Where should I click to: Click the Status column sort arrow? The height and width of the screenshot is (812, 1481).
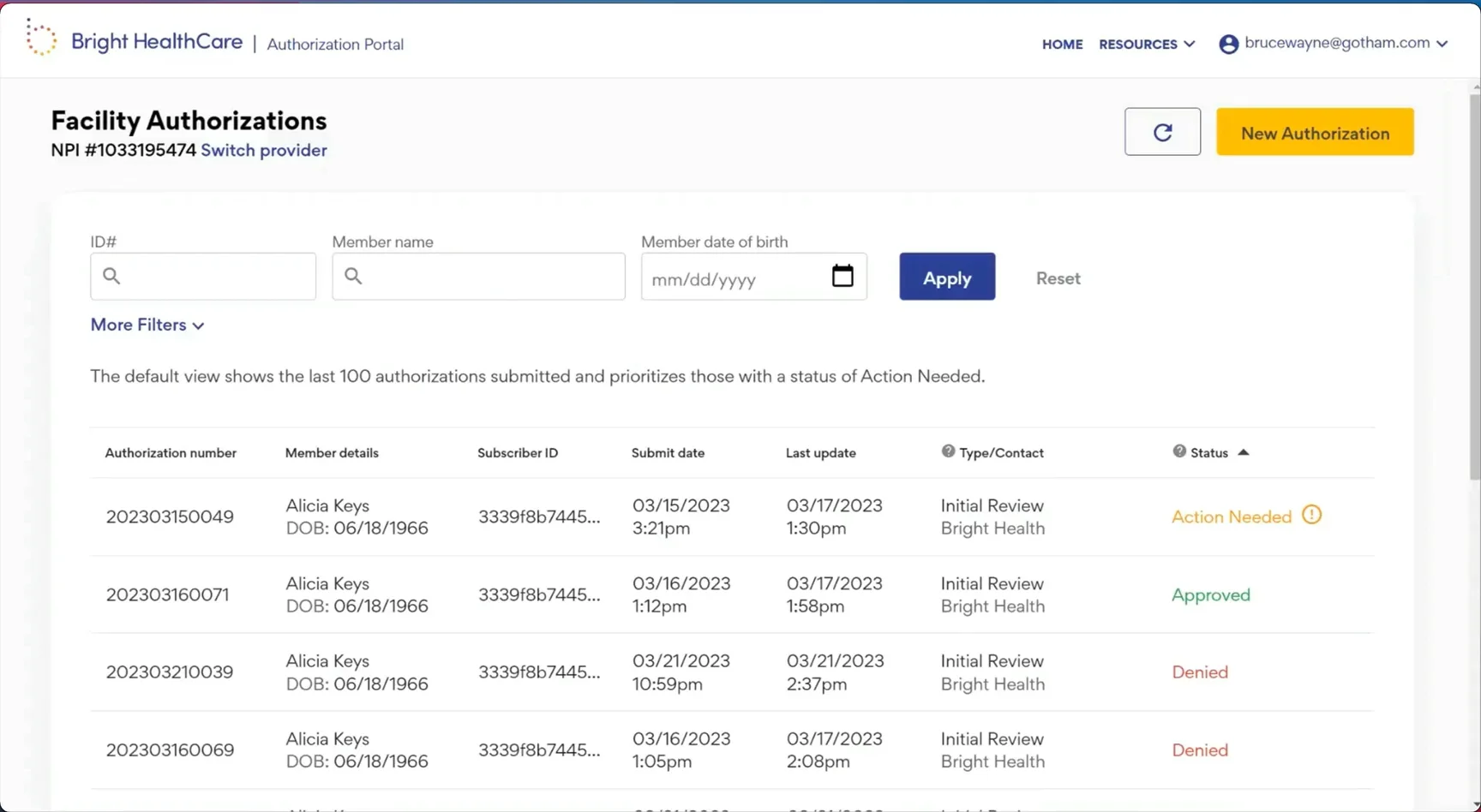pyautogui.click(x=1244, y=452)
